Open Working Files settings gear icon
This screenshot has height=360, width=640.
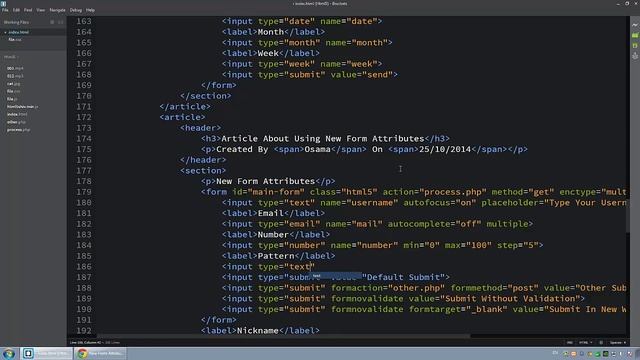[52, 22]
